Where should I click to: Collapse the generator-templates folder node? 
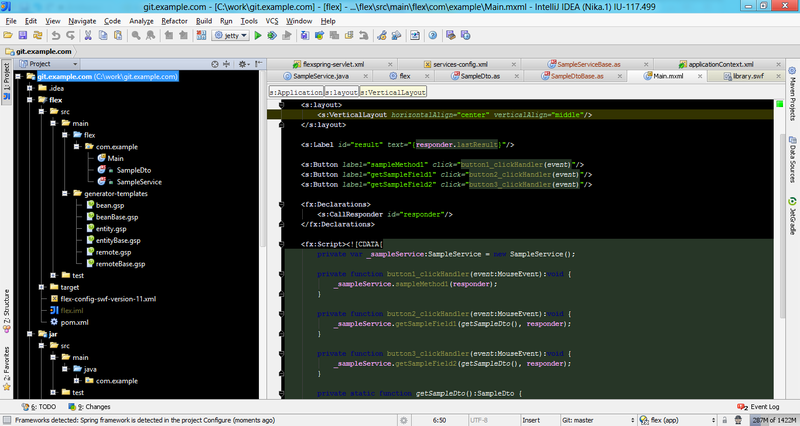point(65,193)
